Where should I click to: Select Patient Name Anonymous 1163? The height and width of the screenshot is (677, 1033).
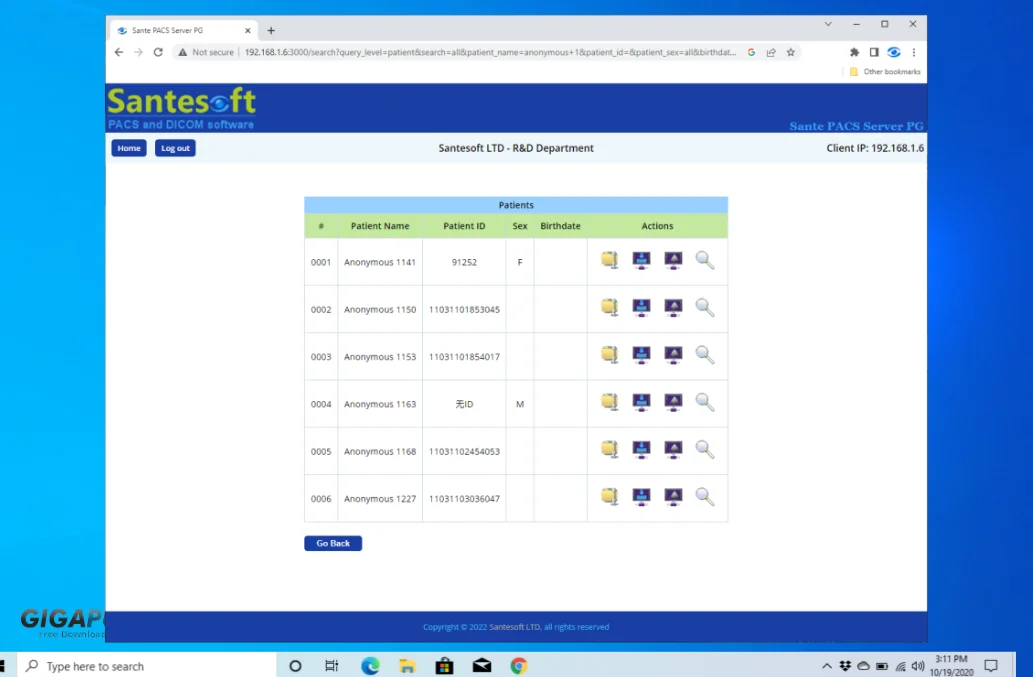pyautogui.click(x=379, y=404)
